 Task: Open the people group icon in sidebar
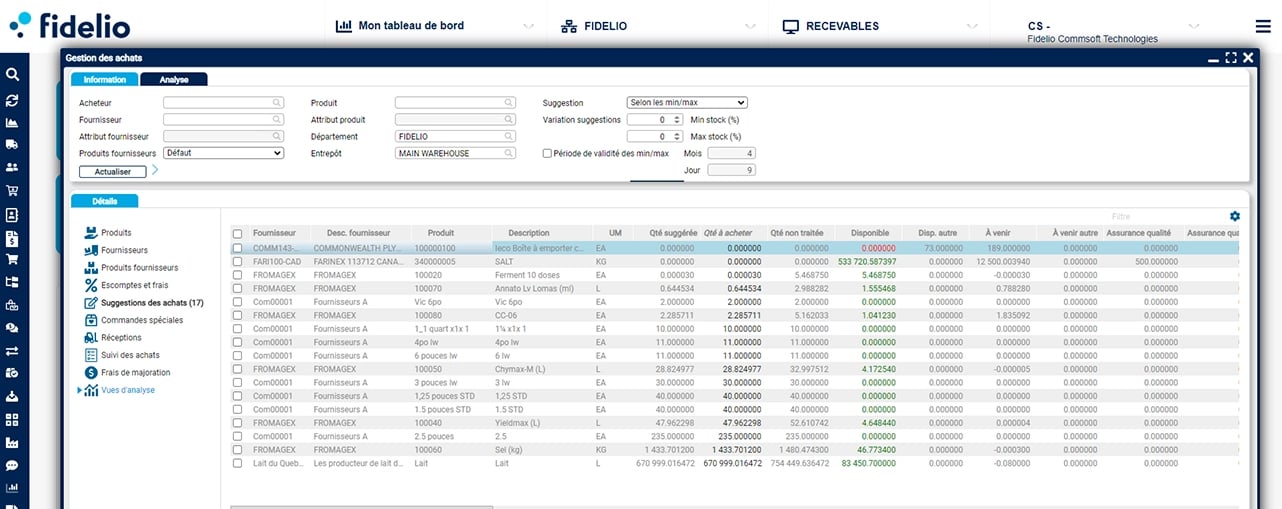pos(12,168)
